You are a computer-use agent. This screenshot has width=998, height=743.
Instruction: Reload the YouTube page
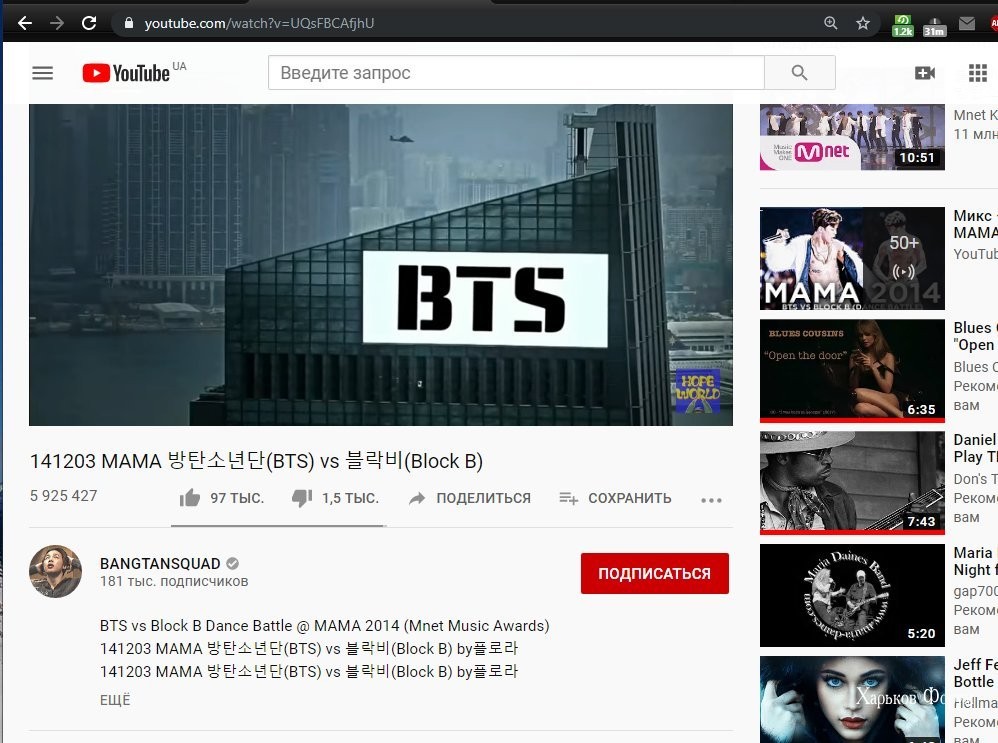coord(89,24)
